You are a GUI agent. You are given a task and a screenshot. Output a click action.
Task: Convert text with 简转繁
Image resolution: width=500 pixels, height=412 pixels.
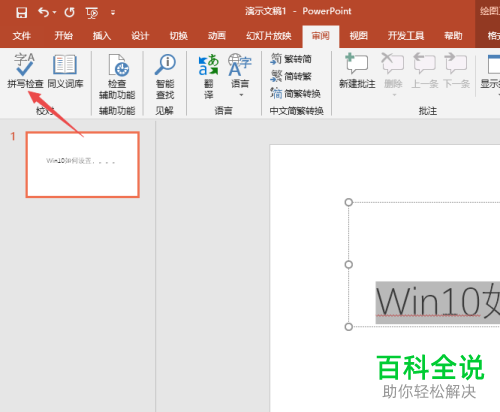pyautogui.click(x=291, y=76)
